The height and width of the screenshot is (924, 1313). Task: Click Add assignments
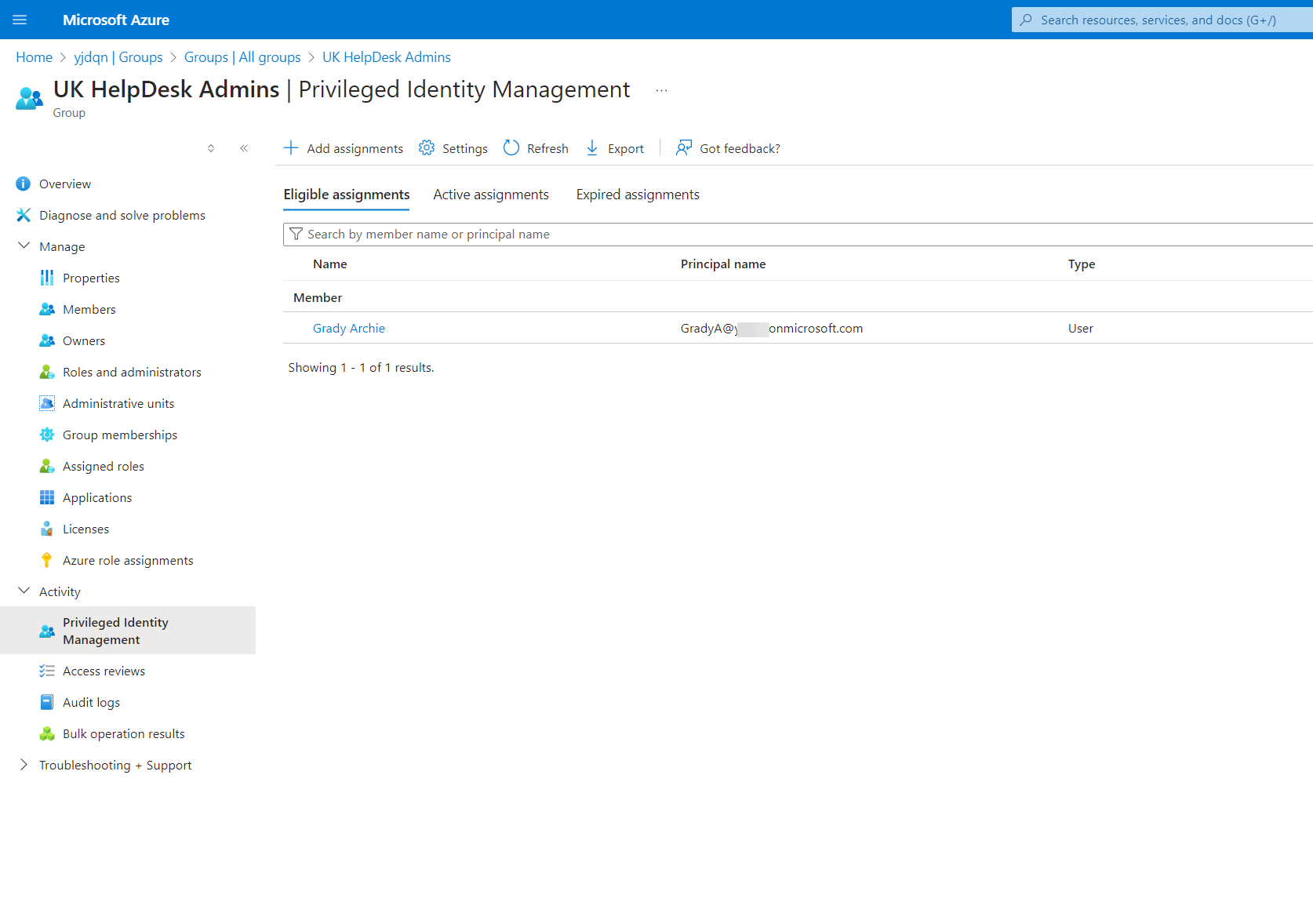coord(343,147)
